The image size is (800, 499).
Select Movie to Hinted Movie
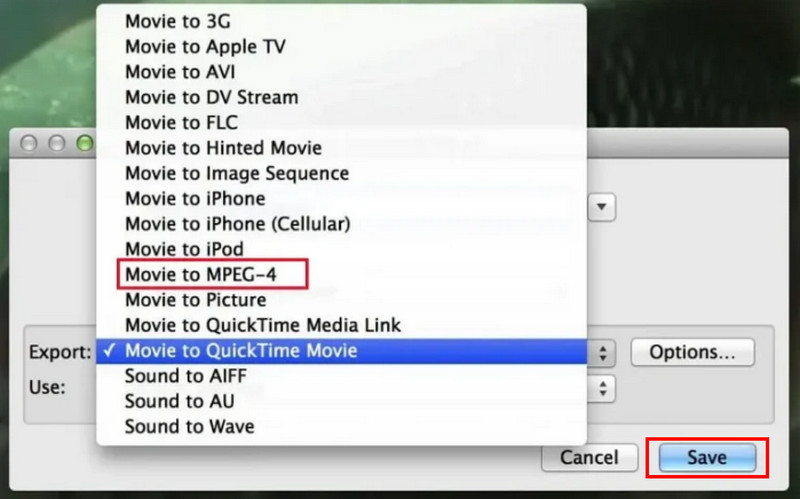341,148
